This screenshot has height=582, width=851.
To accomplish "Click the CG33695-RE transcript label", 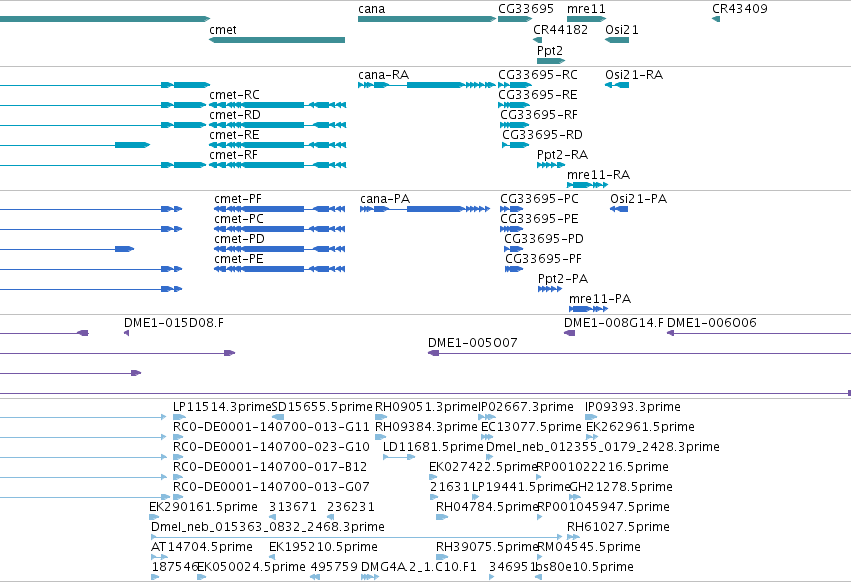I will pyautogui.click(x=538, y=94).
